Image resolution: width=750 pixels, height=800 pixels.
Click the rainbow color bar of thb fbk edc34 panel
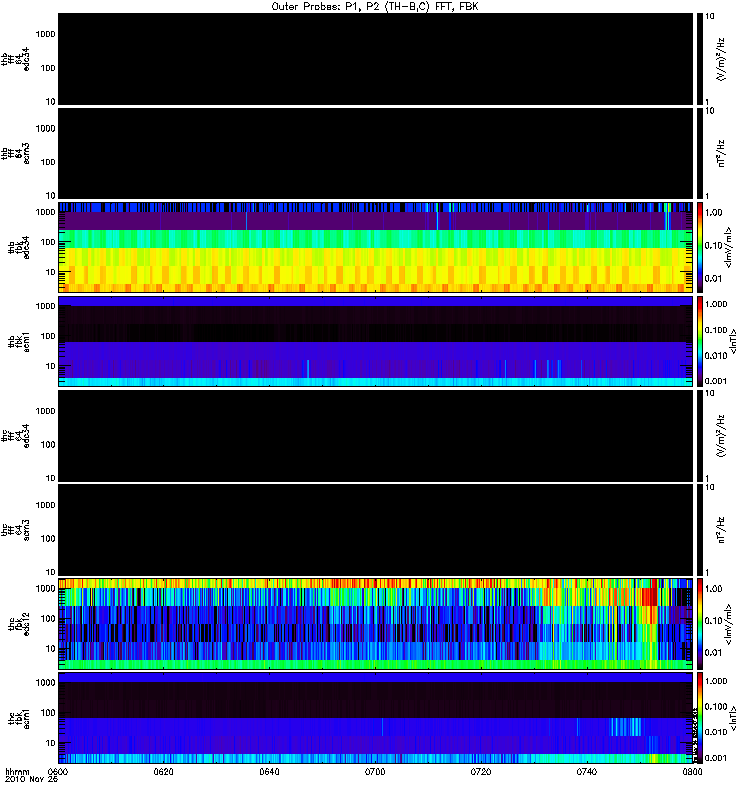699,247
